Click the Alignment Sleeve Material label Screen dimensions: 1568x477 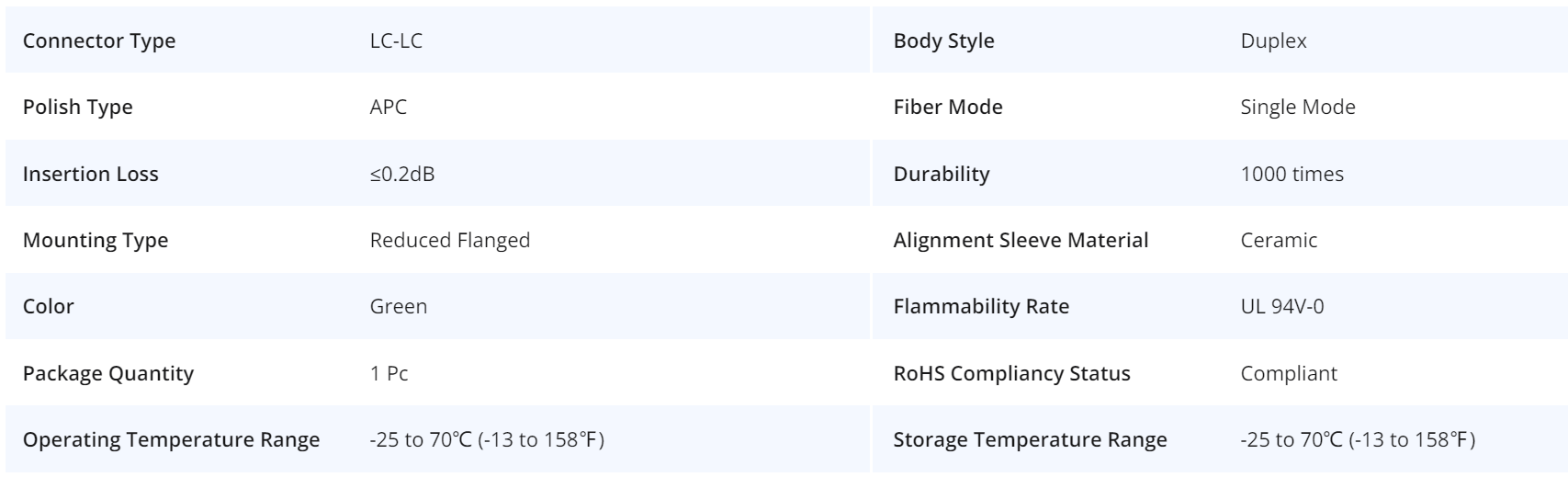[1021, 240]
